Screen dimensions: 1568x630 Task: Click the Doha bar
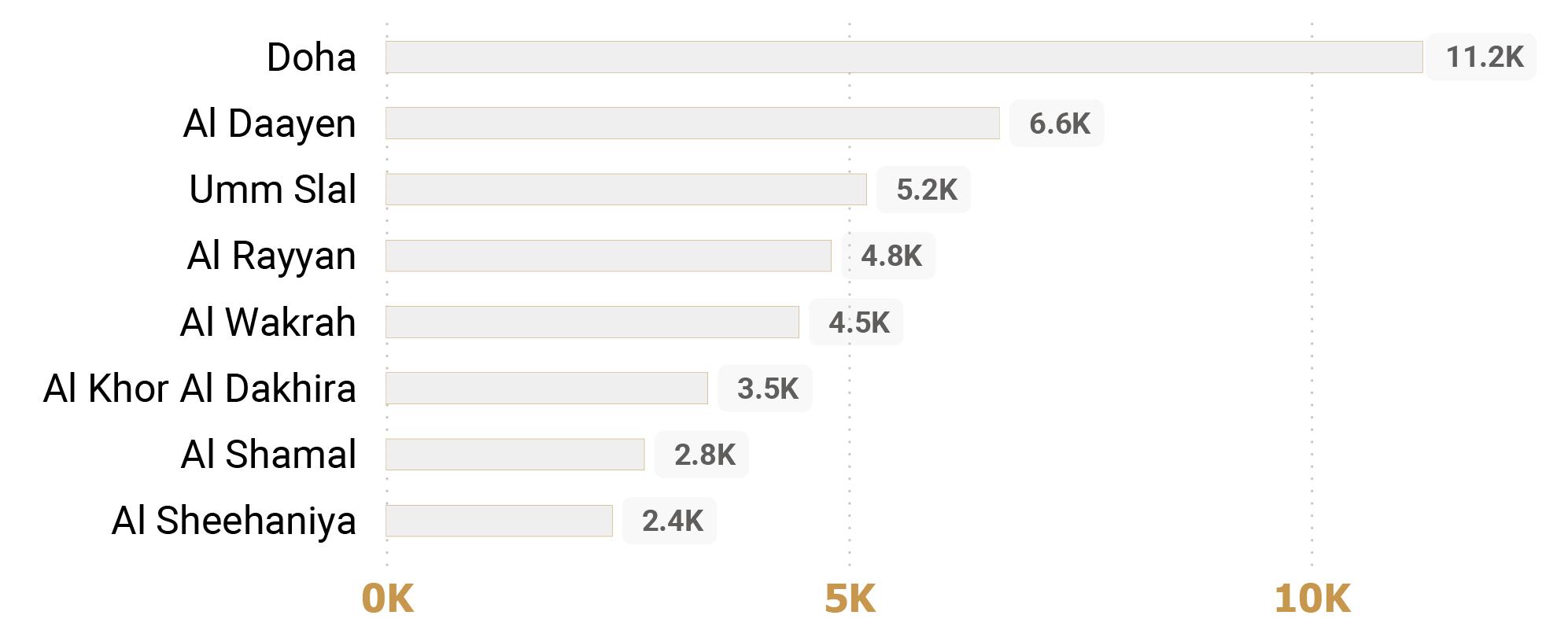pyautogui.click(x=904, y=57)
